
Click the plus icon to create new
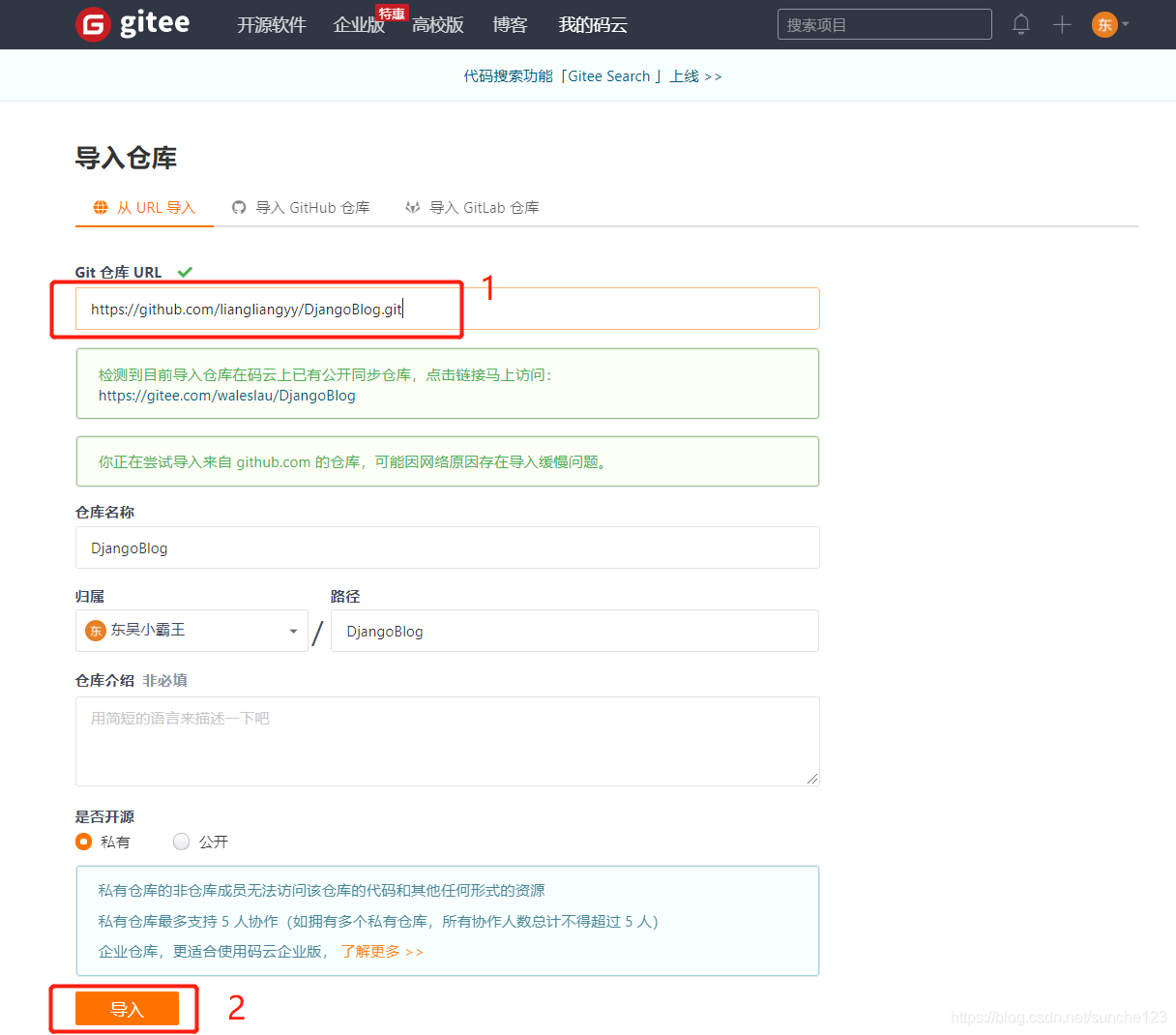1062,24
